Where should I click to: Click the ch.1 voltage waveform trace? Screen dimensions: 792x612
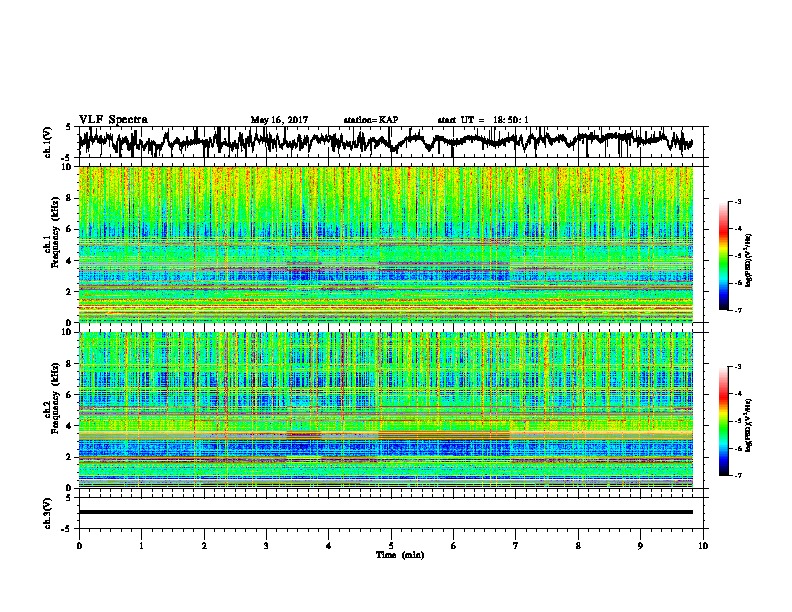point(385,141)
